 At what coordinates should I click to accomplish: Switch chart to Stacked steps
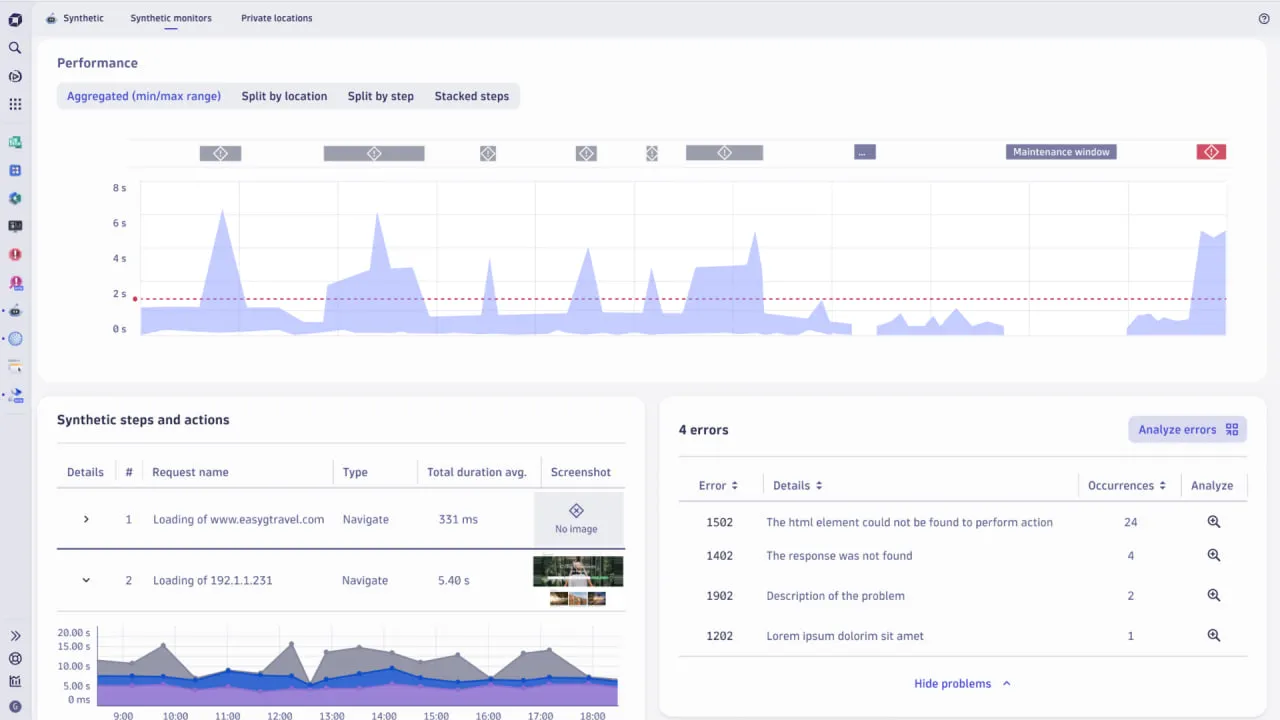click(471, 97)
